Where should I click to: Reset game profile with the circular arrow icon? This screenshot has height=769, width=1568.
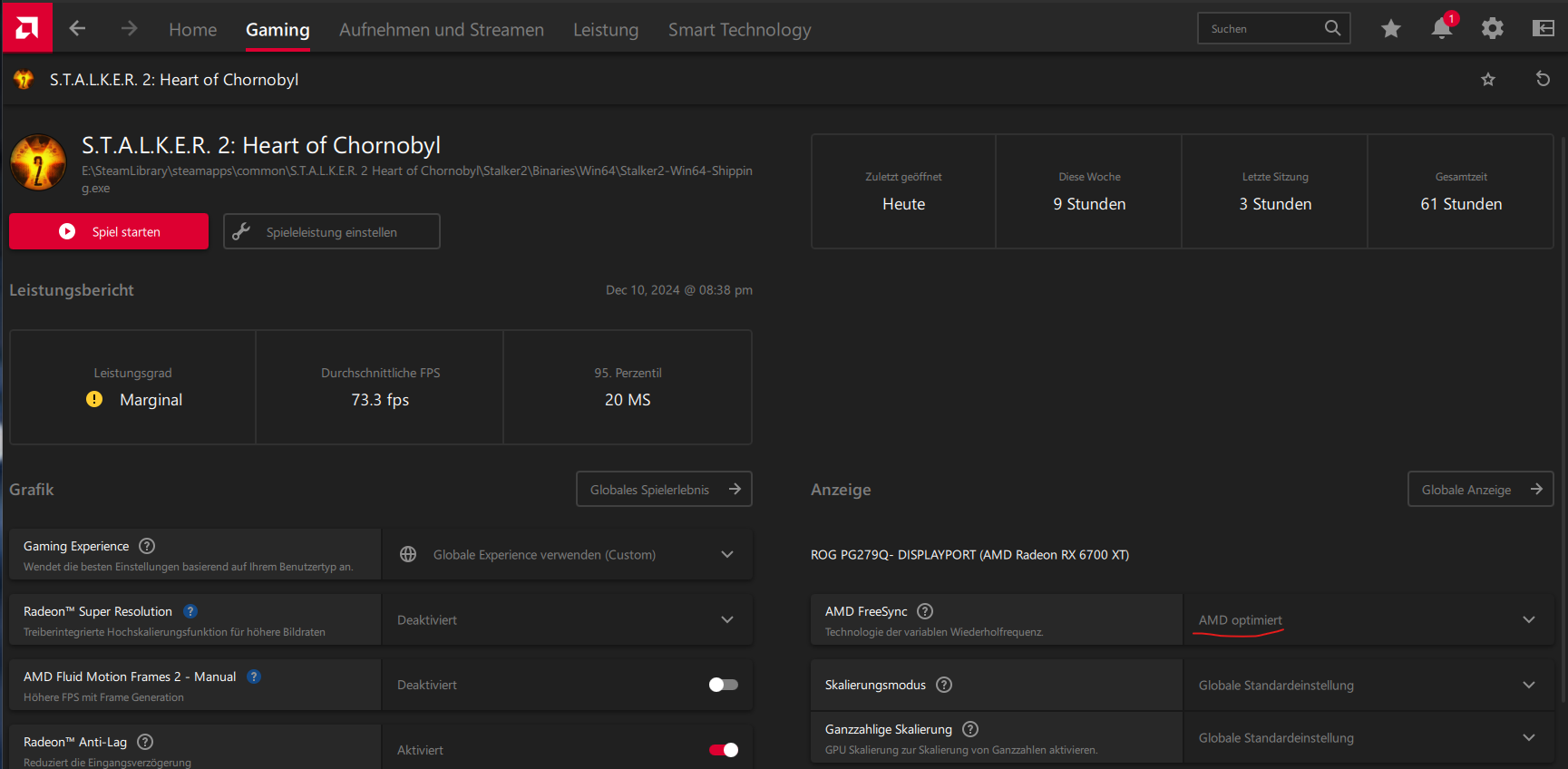1543,79
